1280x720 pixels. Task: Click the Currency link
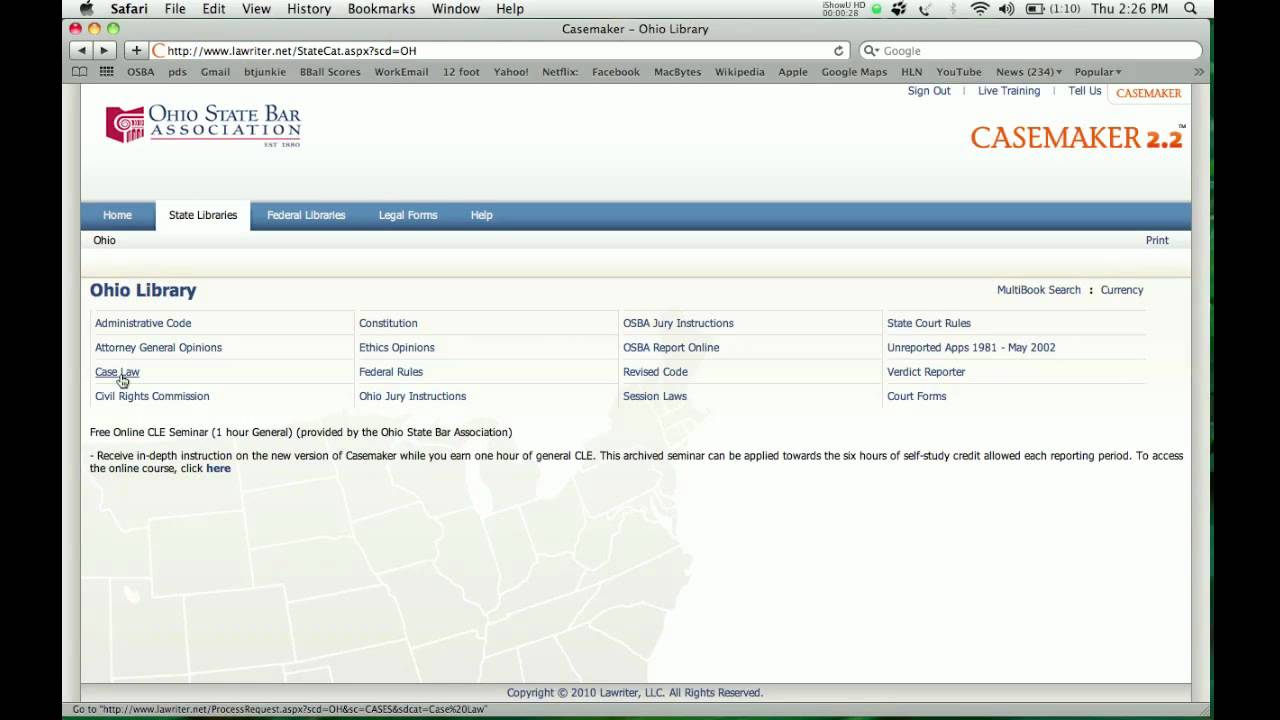(x=1122, y=290)
